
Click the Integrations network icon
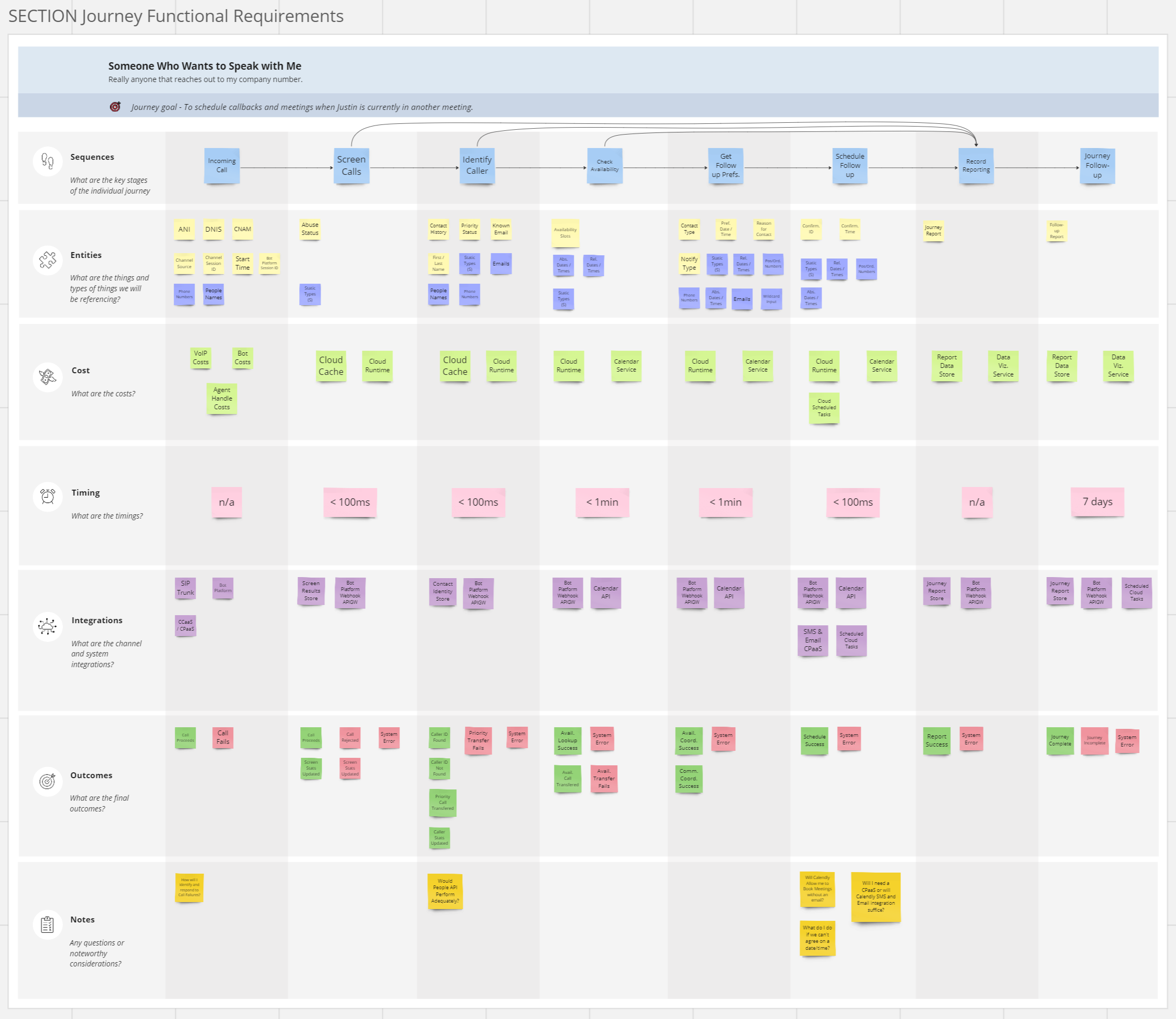coord(48,626)
